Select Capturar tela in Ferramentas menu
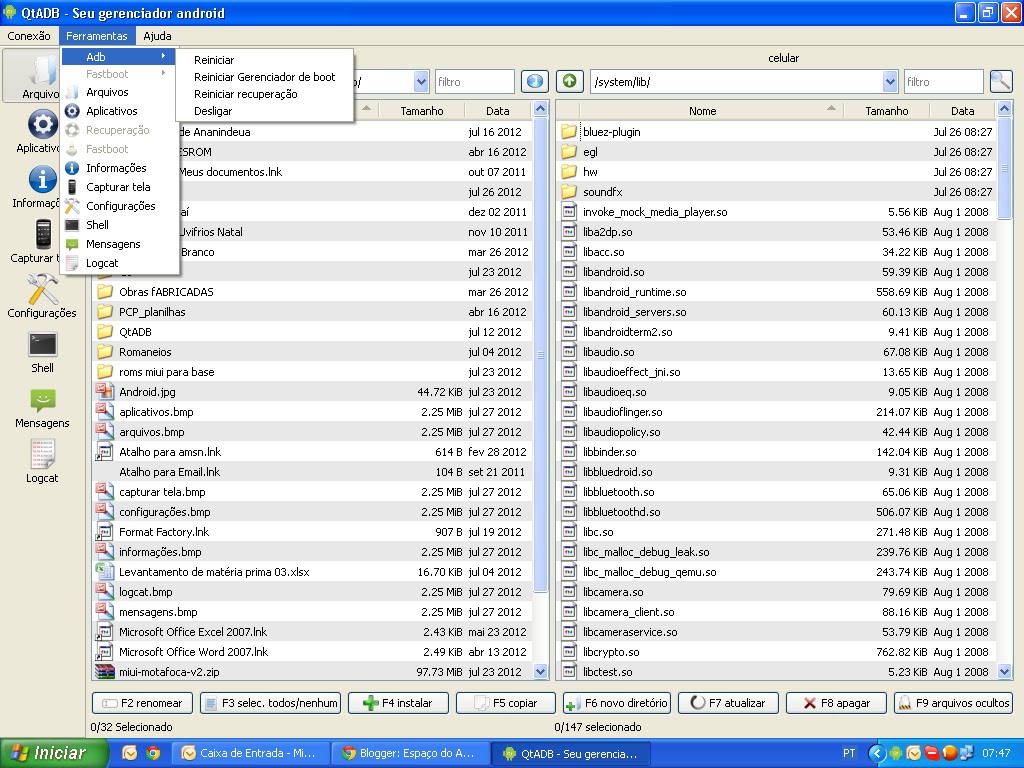This screenshot has height=768, width=1024. 118,187
